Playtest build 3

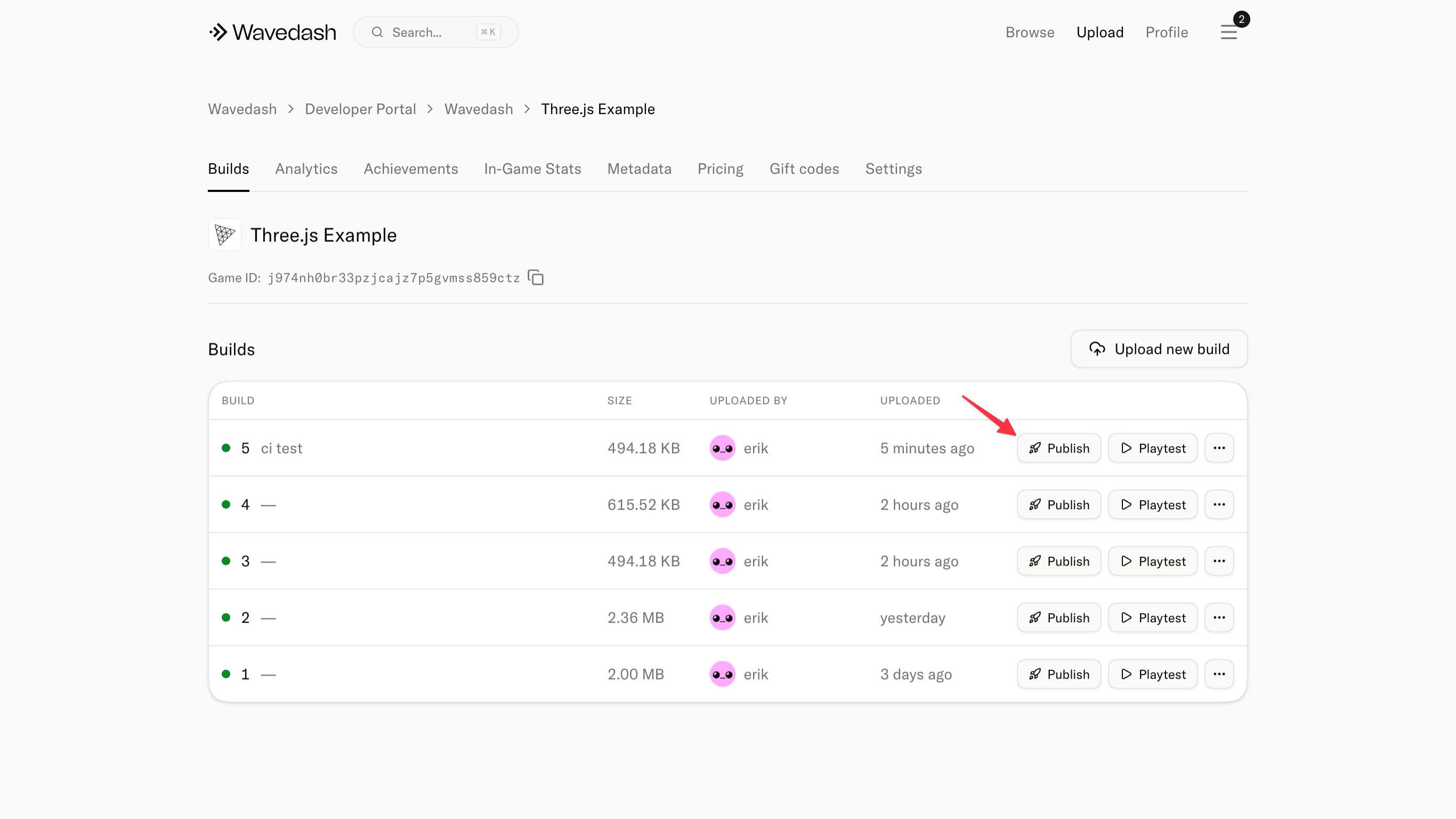(1152, 561)
